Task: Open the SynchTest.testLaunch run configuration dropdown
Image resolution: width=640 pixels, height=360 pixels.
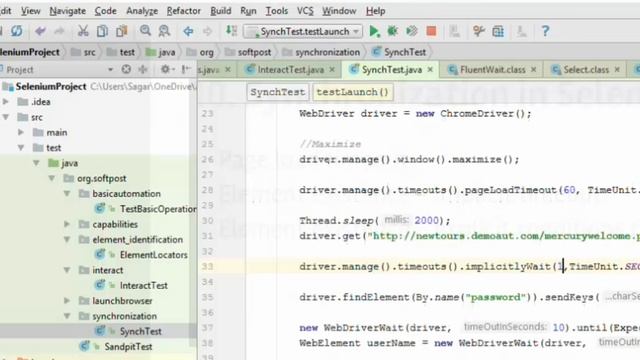Action: (x=302, y=31)
